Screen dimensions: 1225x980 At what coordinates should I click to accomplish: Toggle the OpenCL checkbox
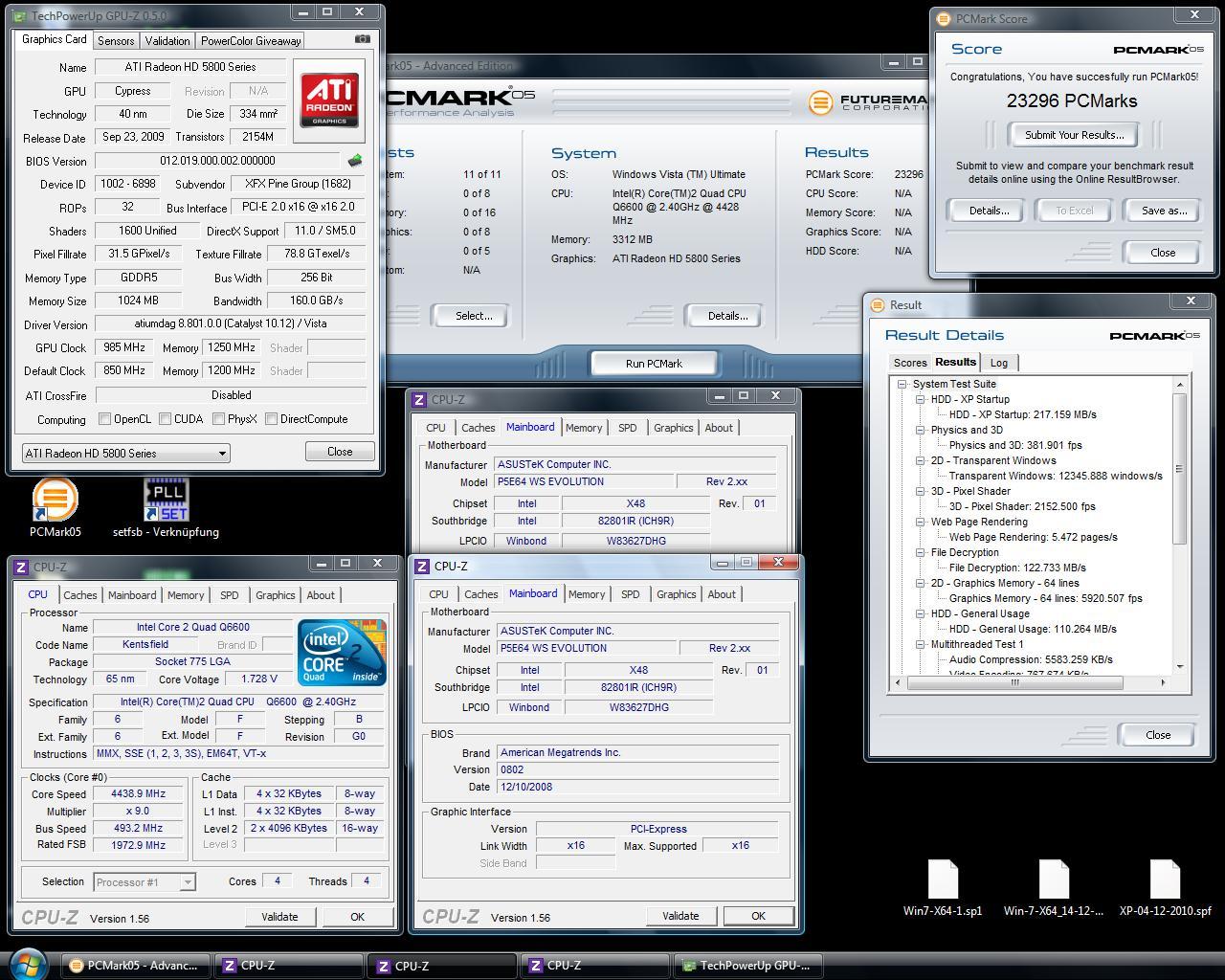point(105,419)
